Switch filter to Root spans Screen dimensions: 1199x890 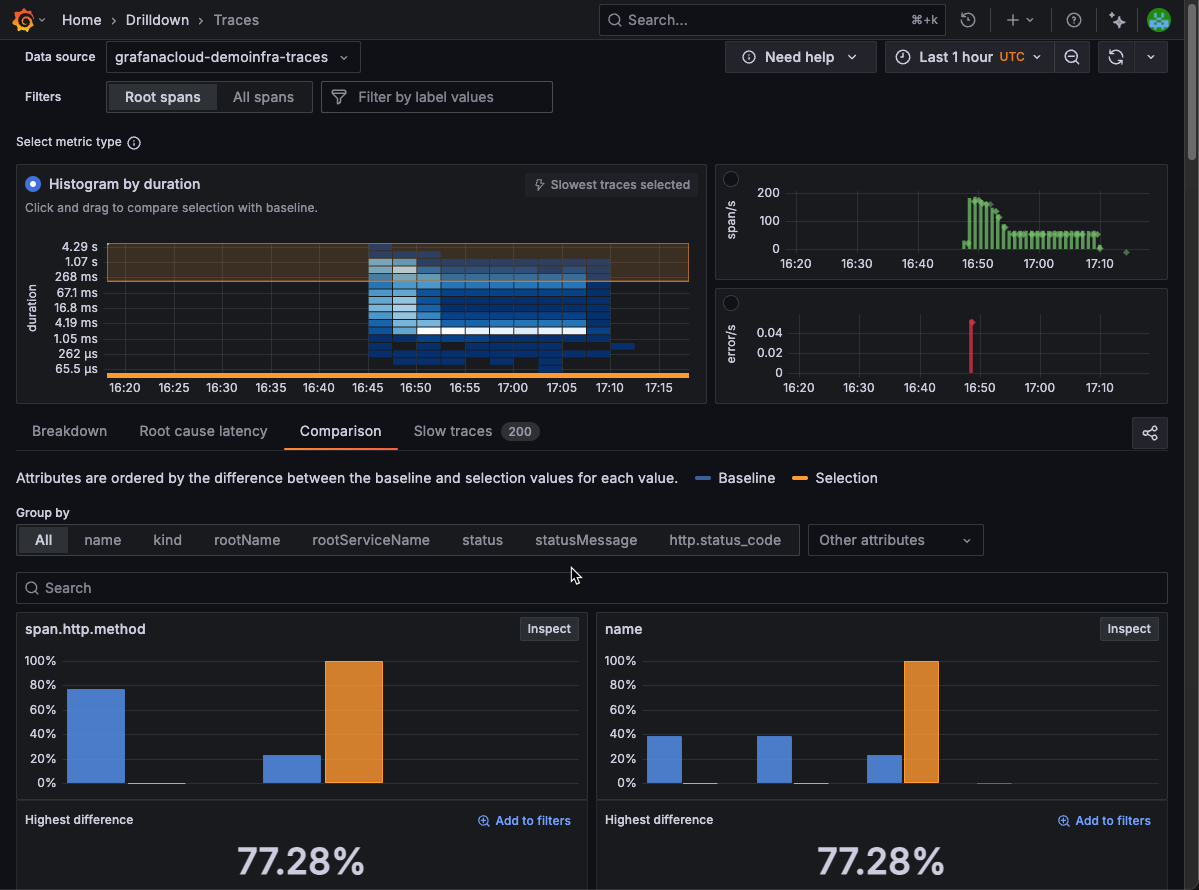(162, 97)
